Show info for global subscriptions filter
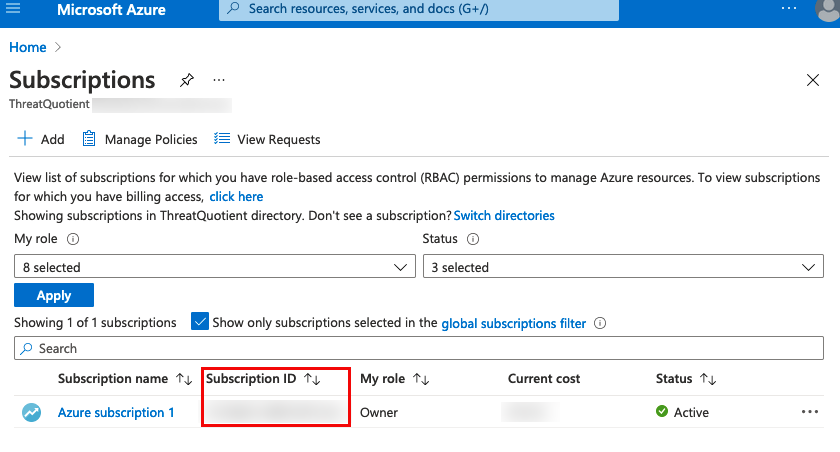The width and height of the screenshot is (840, 452). (600, 323)
